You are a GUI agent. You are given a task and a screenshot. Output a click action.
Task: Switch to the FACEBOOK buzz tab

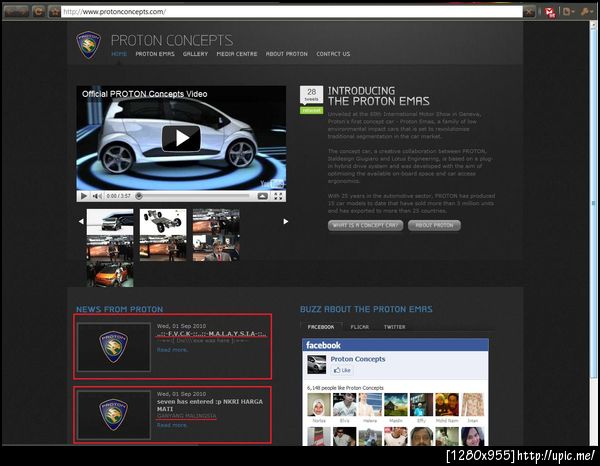pyautogui.click(x=321, y=327)
